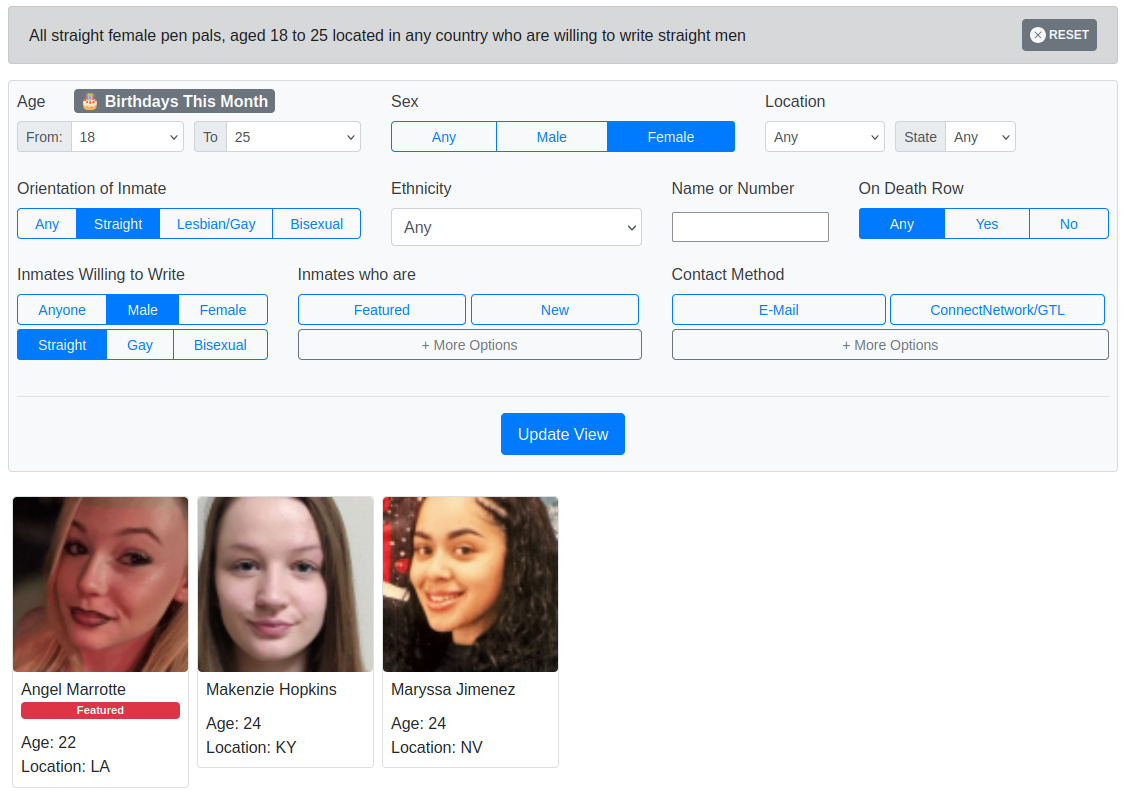The image size is (1127, 800).
Task: Select Bisexual orientation of inmate
Action: [x=316, y=224]
